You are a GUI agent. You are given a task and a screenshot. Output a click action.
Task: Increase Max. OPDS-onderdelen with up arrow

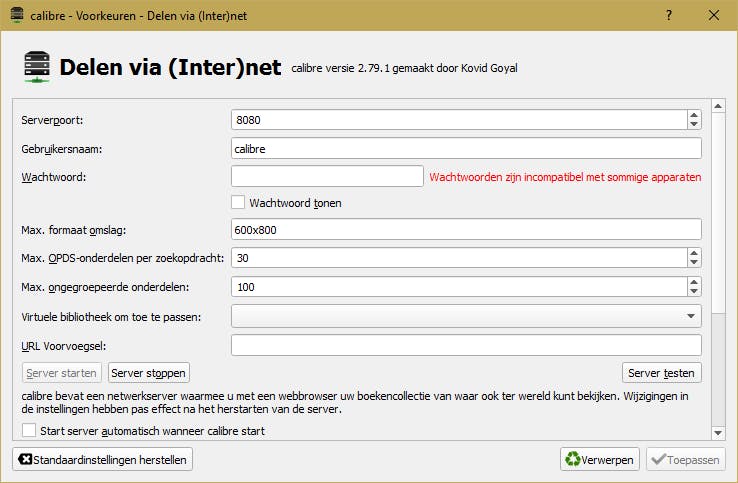coord(694,253)
